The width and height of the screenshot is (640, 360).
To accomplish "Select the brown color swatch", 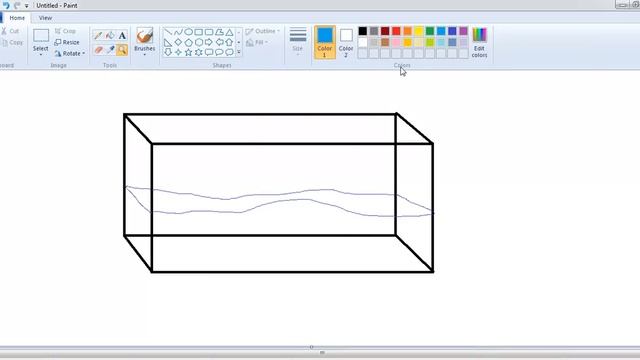I will coord(385,42).
